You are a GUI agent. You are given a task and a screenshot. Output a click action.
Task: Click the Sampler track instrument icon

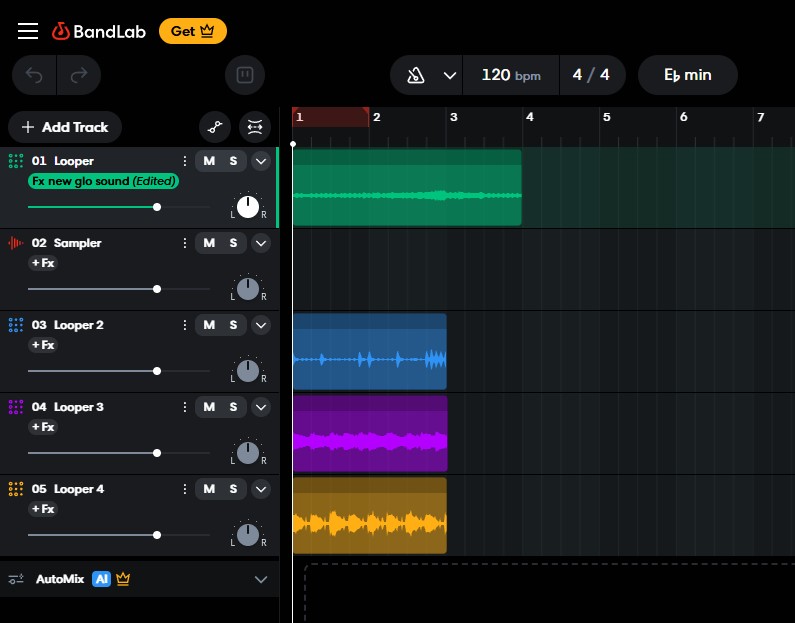(x=16, y=243)
